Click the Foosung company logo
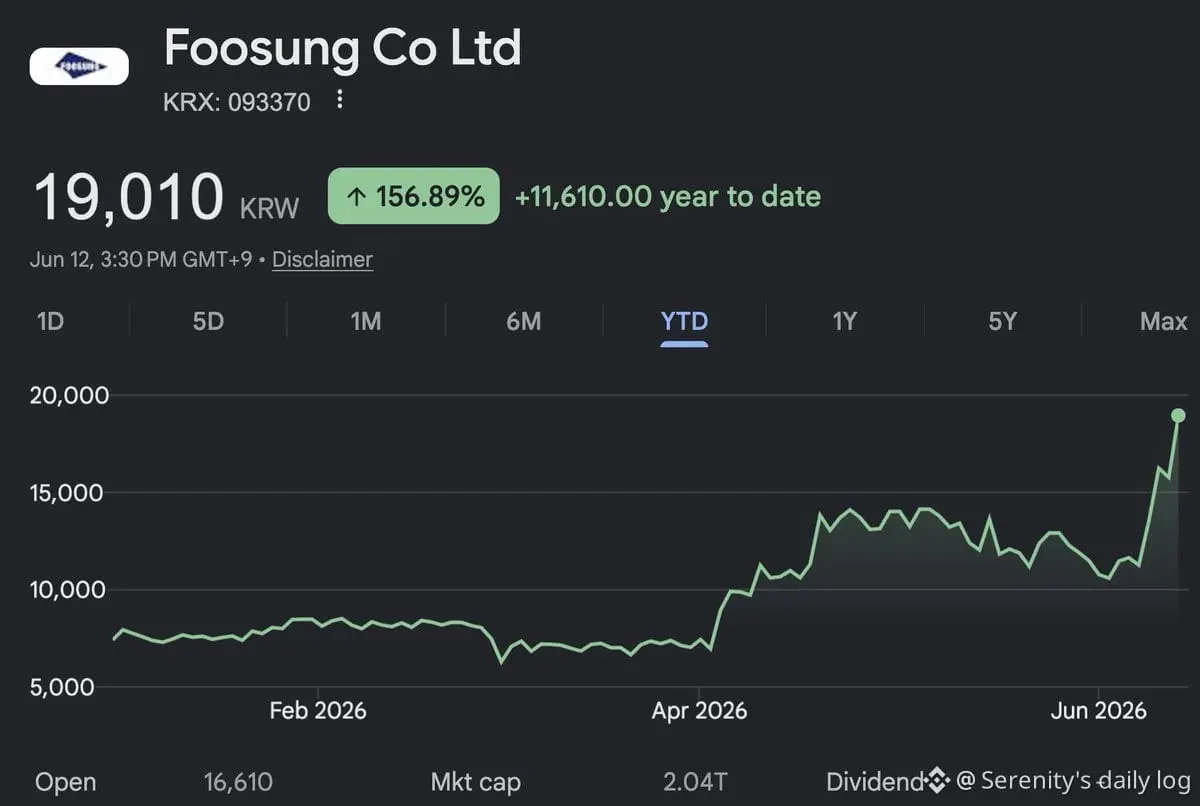 [79, 66]
